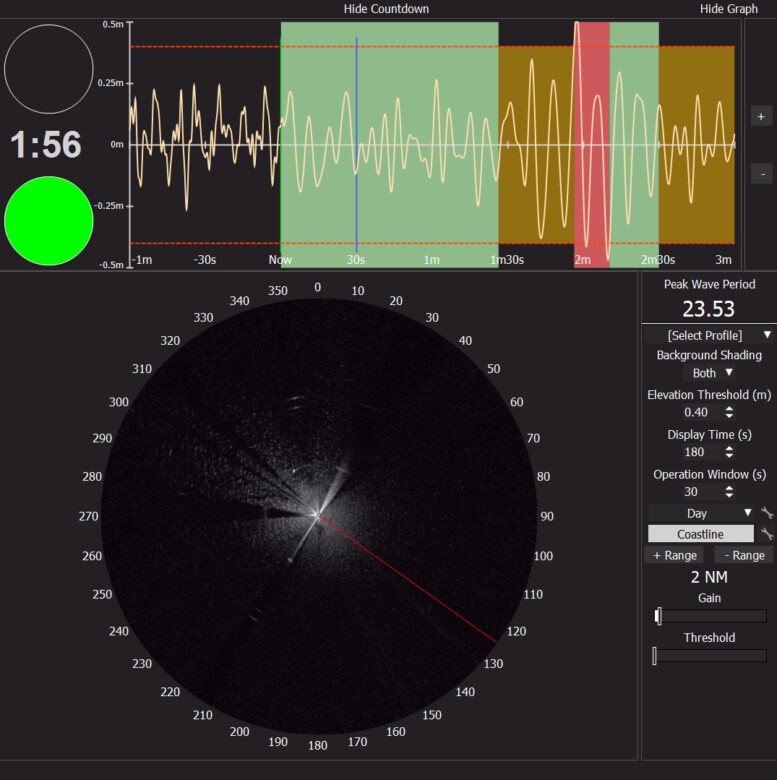Open wrench settings next to Day
This screenshot has height=780, width=777.
click(767, 513)
